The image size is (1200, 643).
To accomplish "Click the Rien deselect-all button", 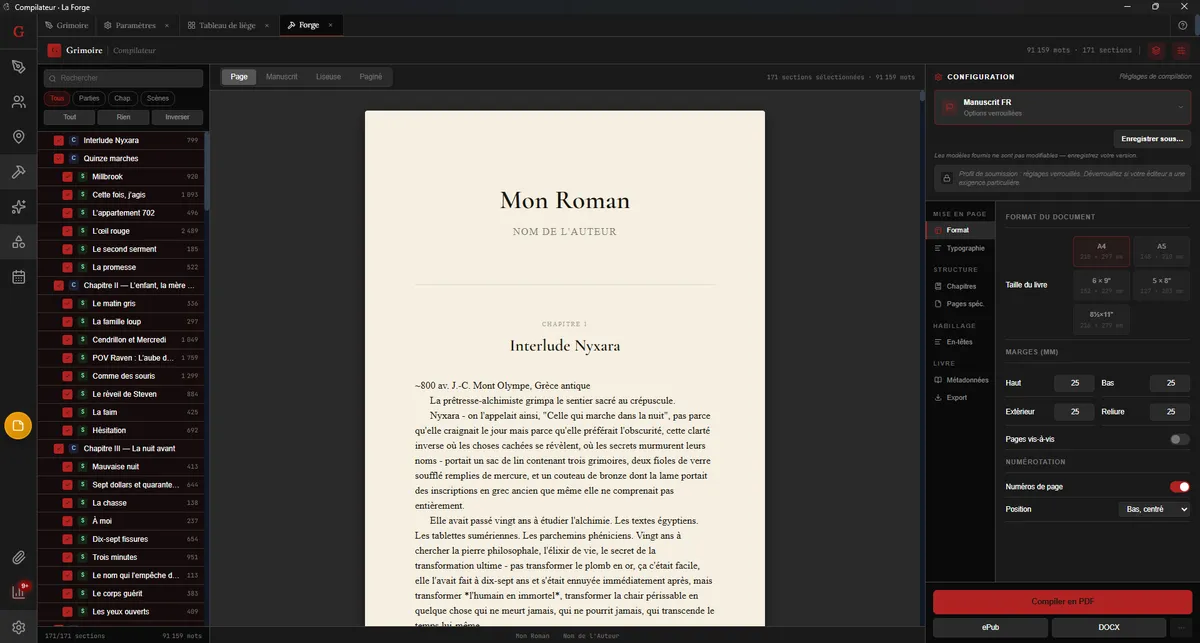I will pyautogui.click(x=124, y=117).
